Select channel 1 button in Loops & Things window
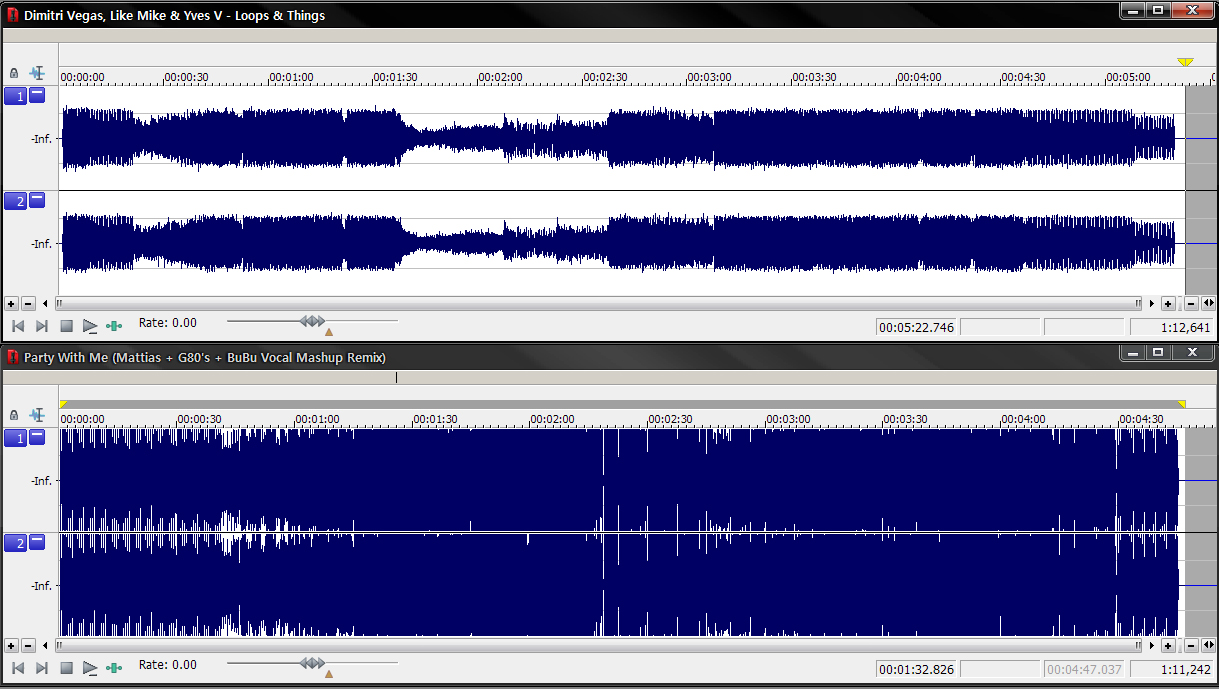Viewport: 1219px width, 689px height. [x=15, y=96]
